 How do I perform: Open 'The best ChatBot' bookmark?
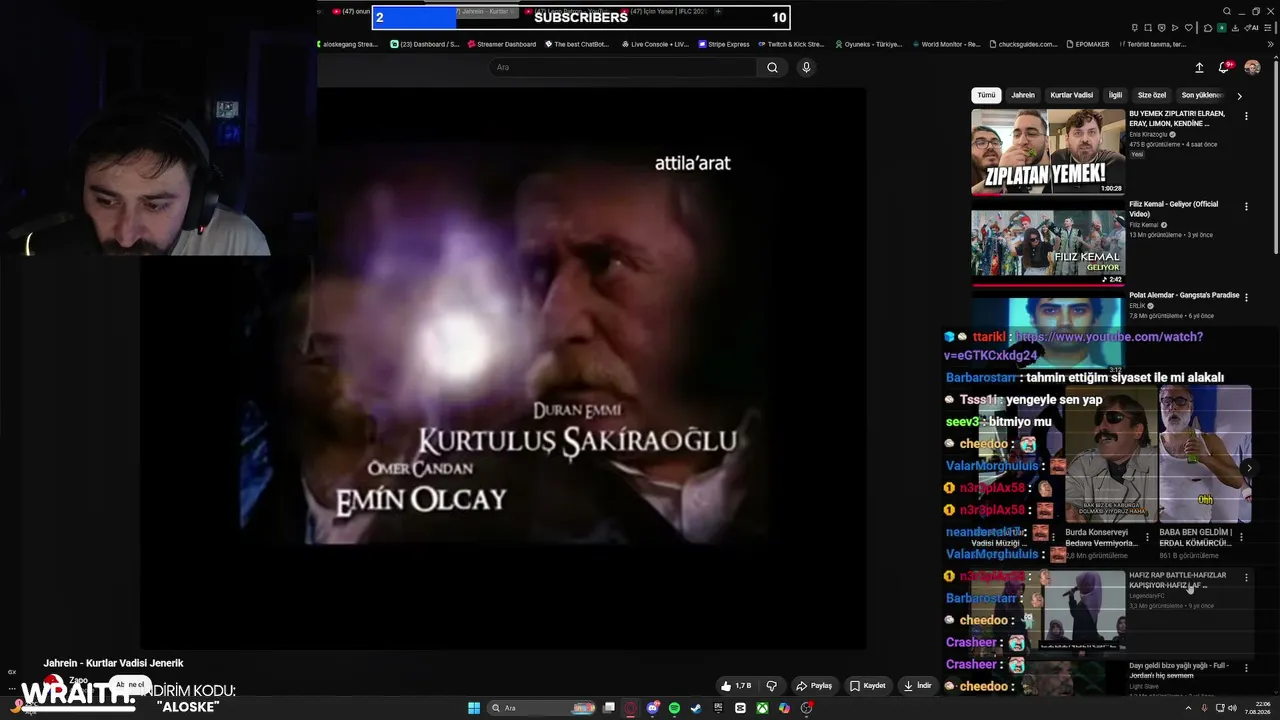[576, 44]
